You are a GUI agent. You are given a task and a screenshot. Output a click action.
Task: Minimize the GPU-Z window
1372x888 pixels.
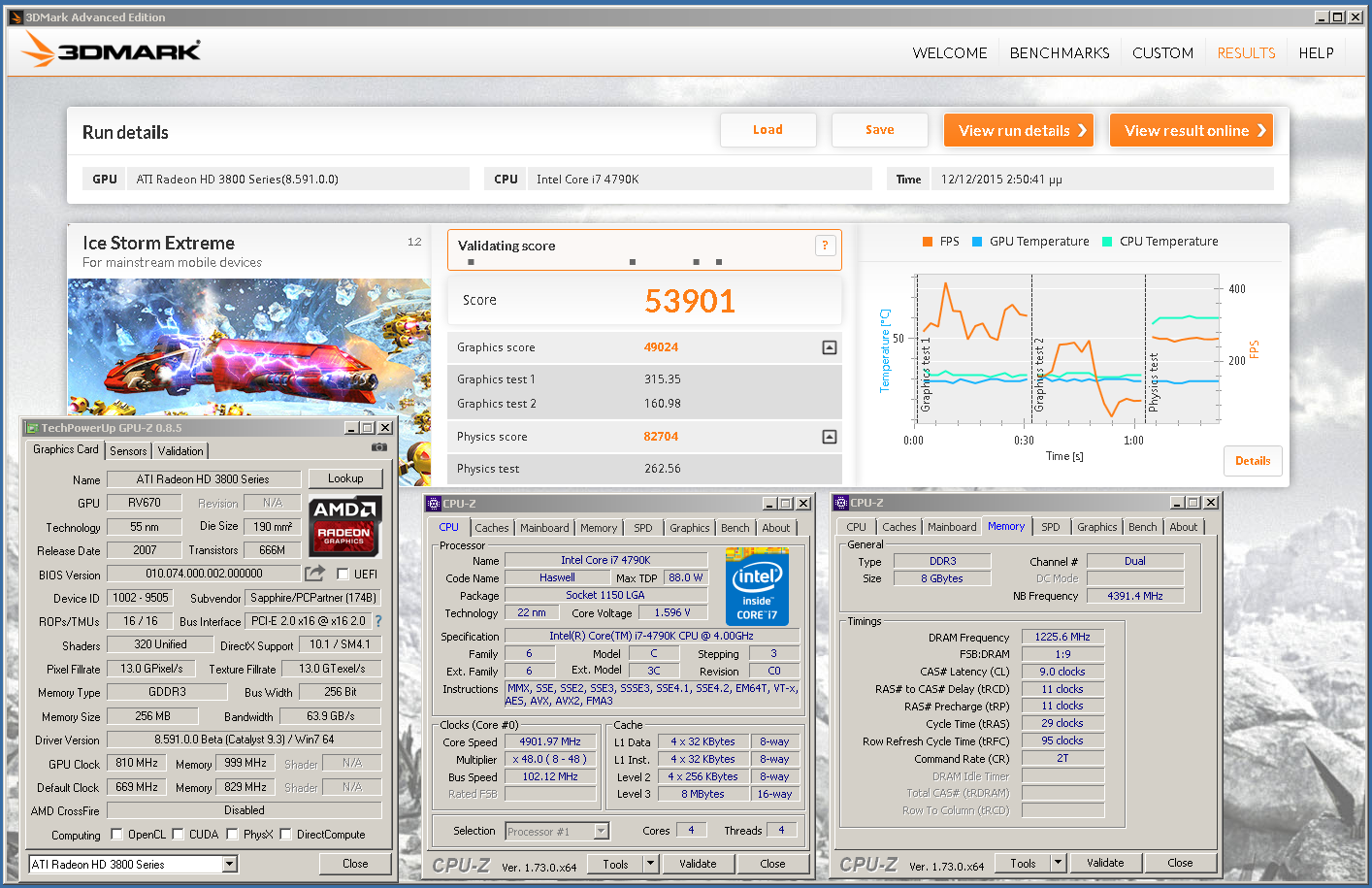coord(351,428)
